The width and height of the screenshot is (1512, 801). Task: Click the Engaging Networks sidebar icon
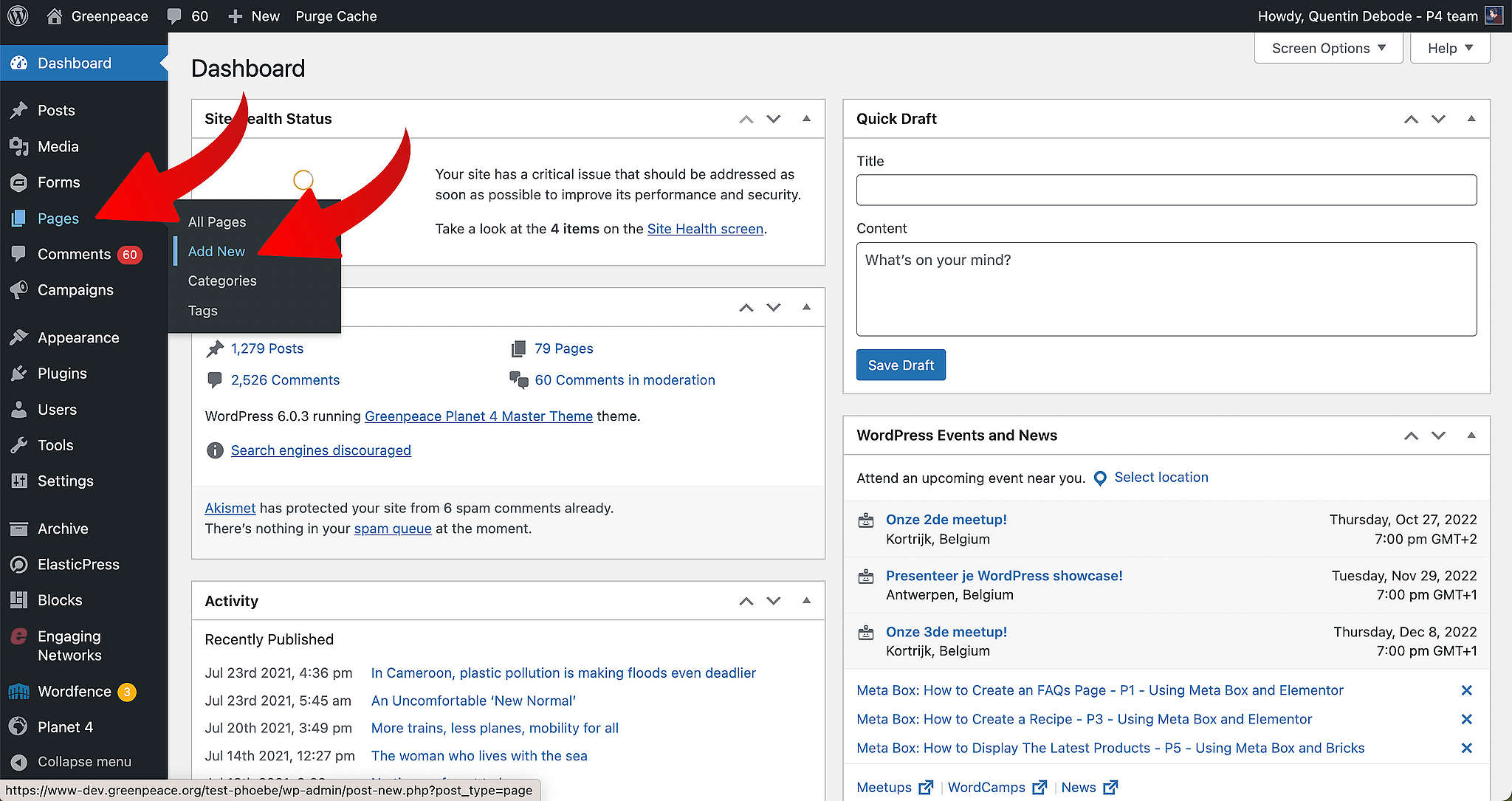(19, 636)
